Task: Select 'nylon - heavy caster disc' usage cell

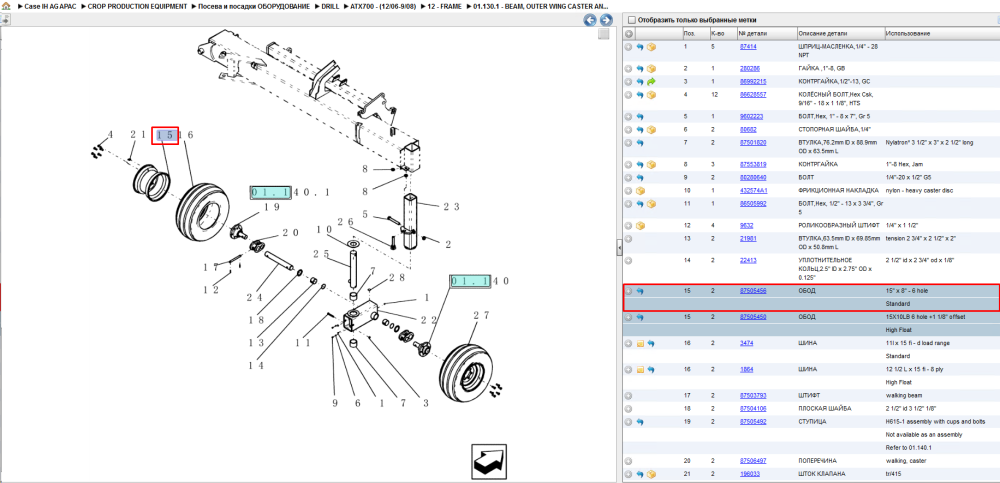Action: [x=918, y=191]
